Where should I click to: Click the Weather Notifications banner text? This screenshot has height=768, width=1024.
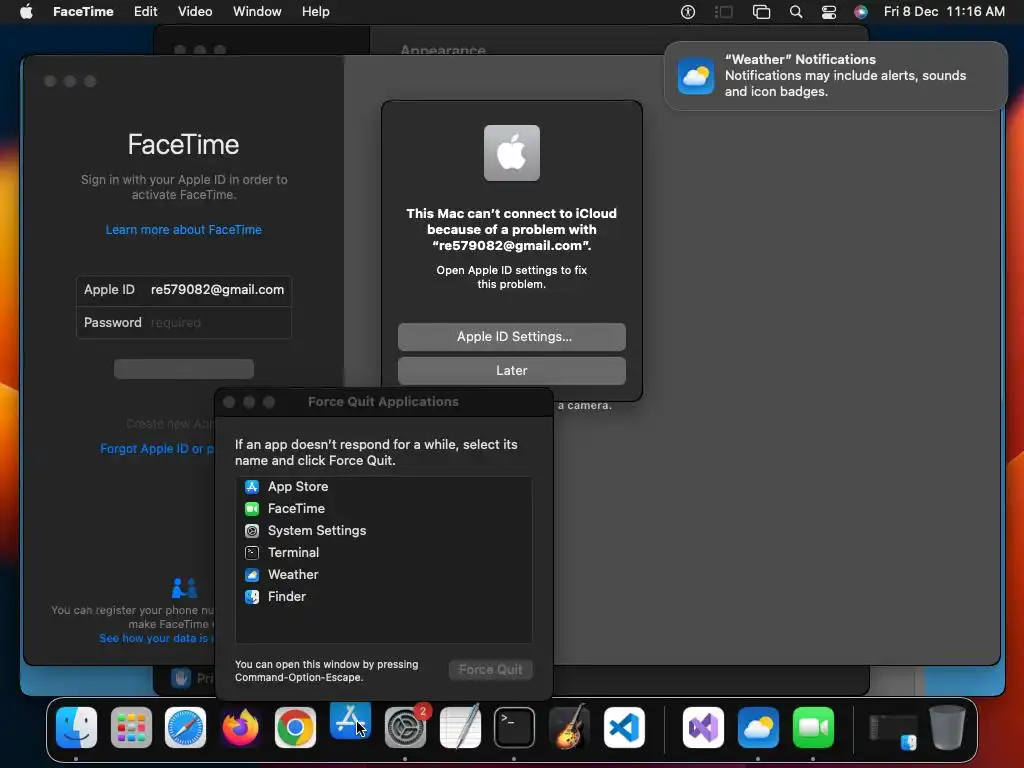[x=845, y=76]
